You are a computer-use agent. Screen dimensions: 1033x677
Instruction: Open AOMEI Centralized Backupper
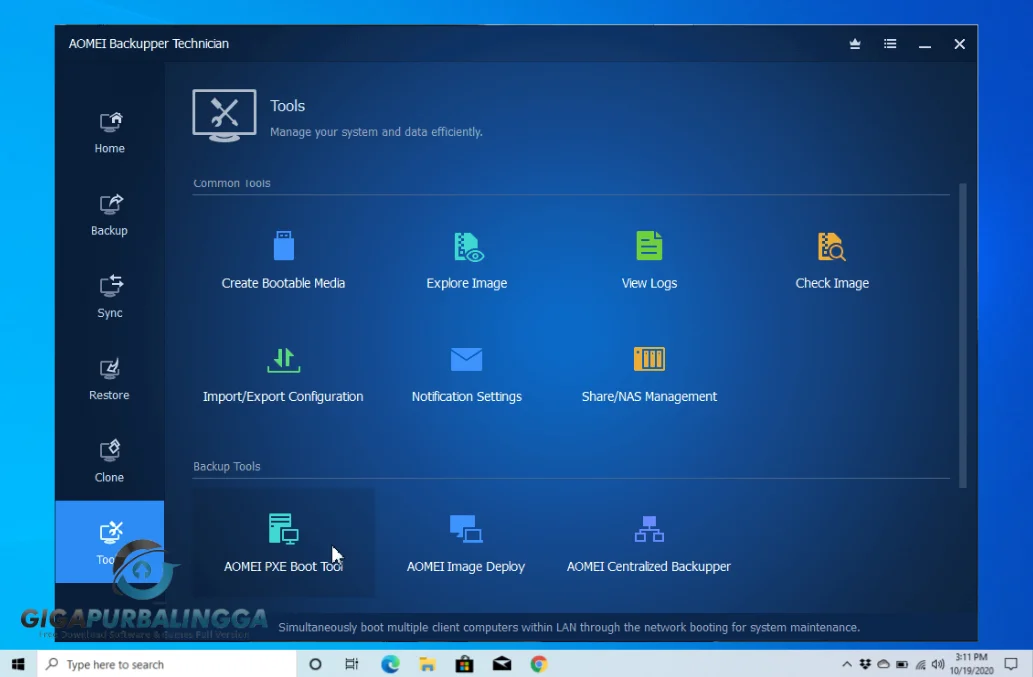coord(648,543)
